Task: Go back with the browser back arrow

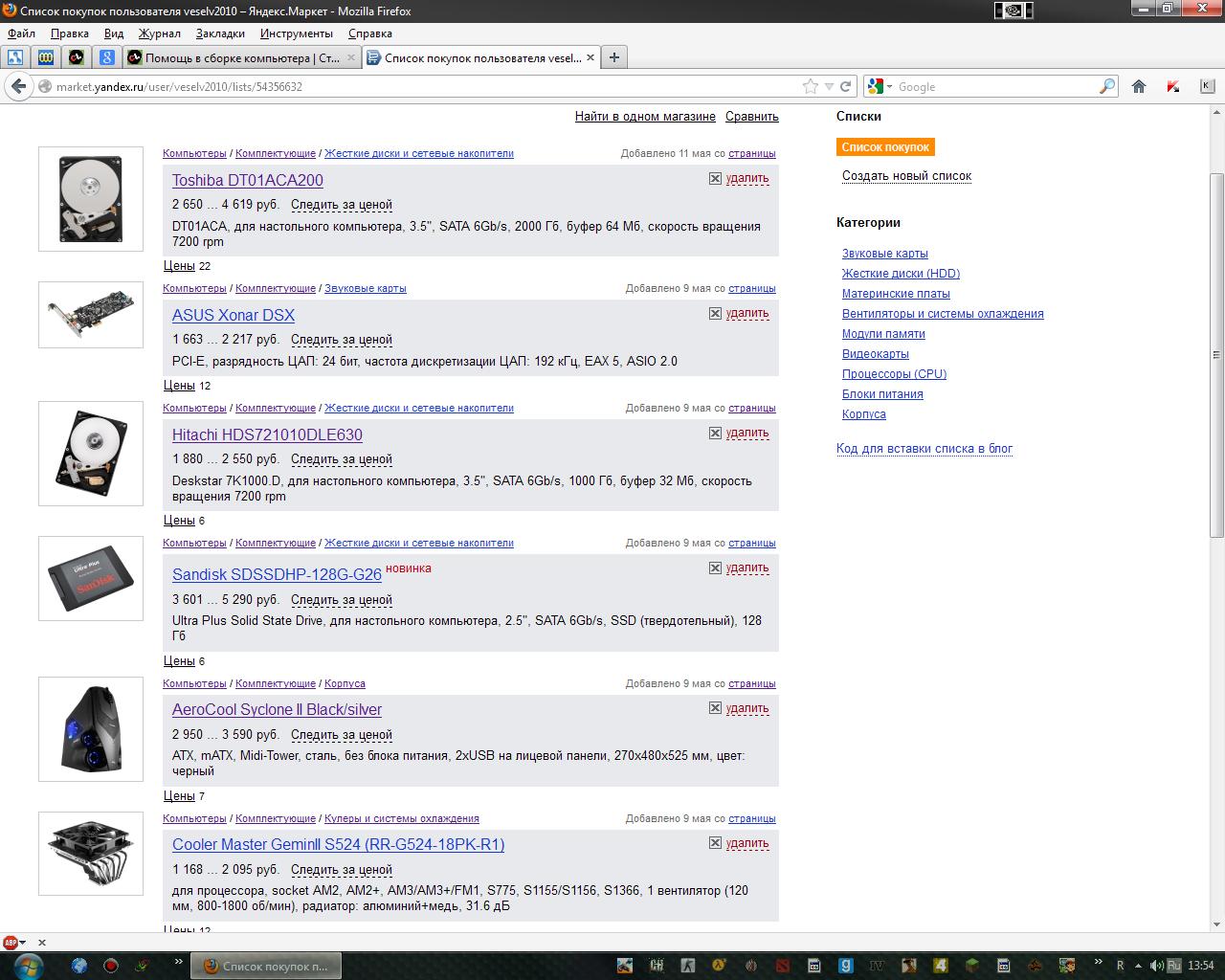Action: tap(18, 86)
